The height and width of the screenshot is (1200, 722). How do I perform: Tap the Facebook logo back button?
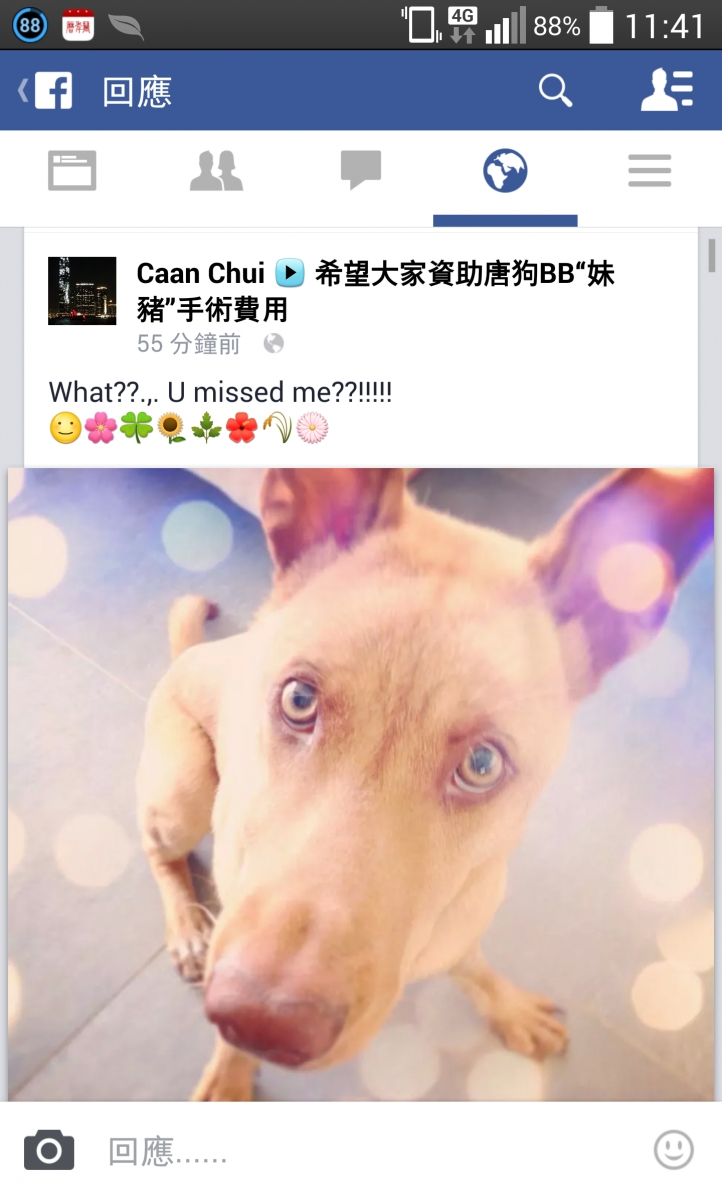click(45, 91)
